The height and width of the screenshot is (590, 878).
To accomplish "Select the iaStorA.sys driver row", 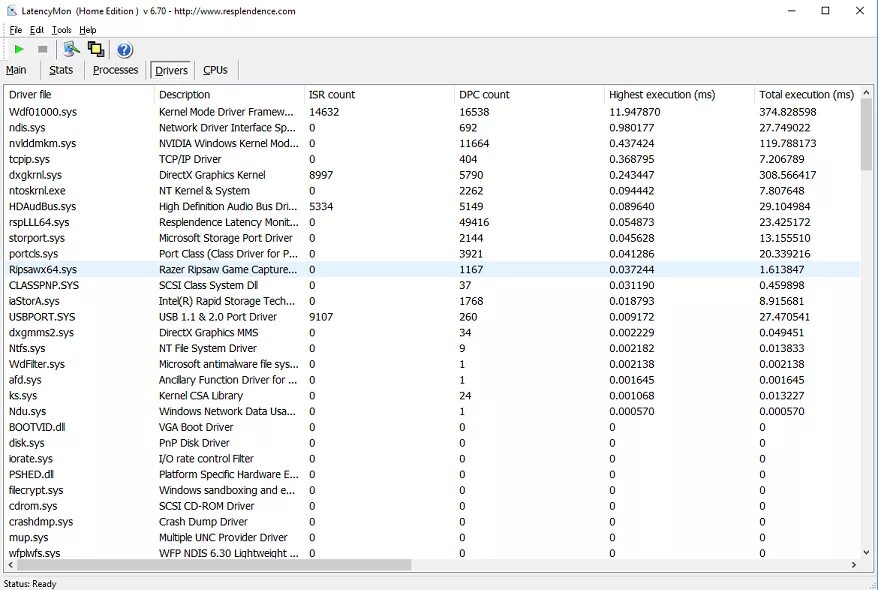I will click(x=432, y=301).
